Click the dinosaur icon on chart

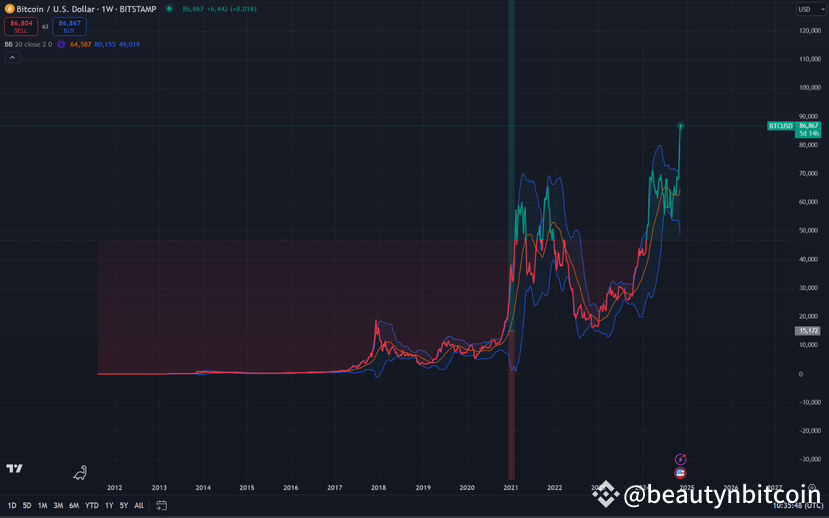tap(80, 473)
